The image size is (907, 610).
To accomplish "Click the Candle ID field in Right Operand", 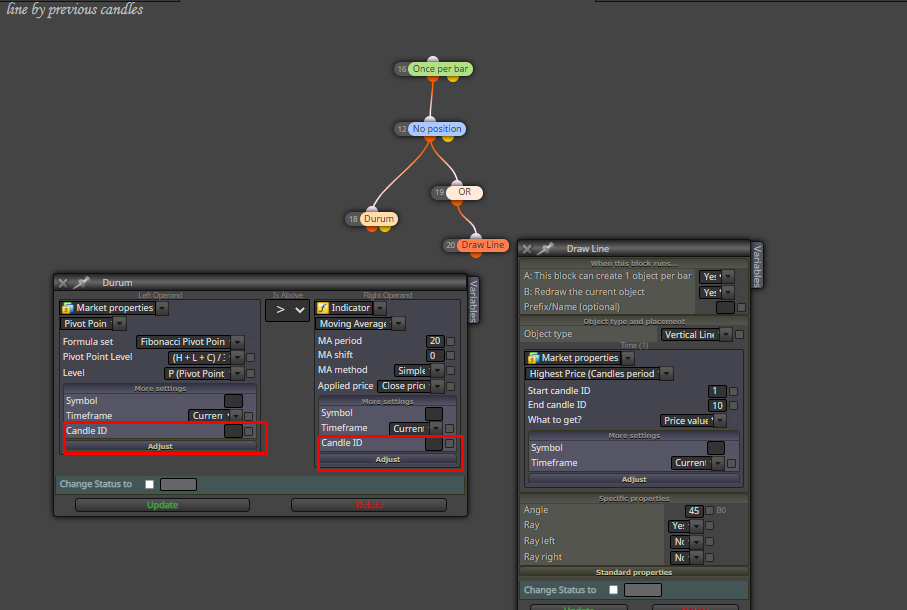I will coord(434,443).
